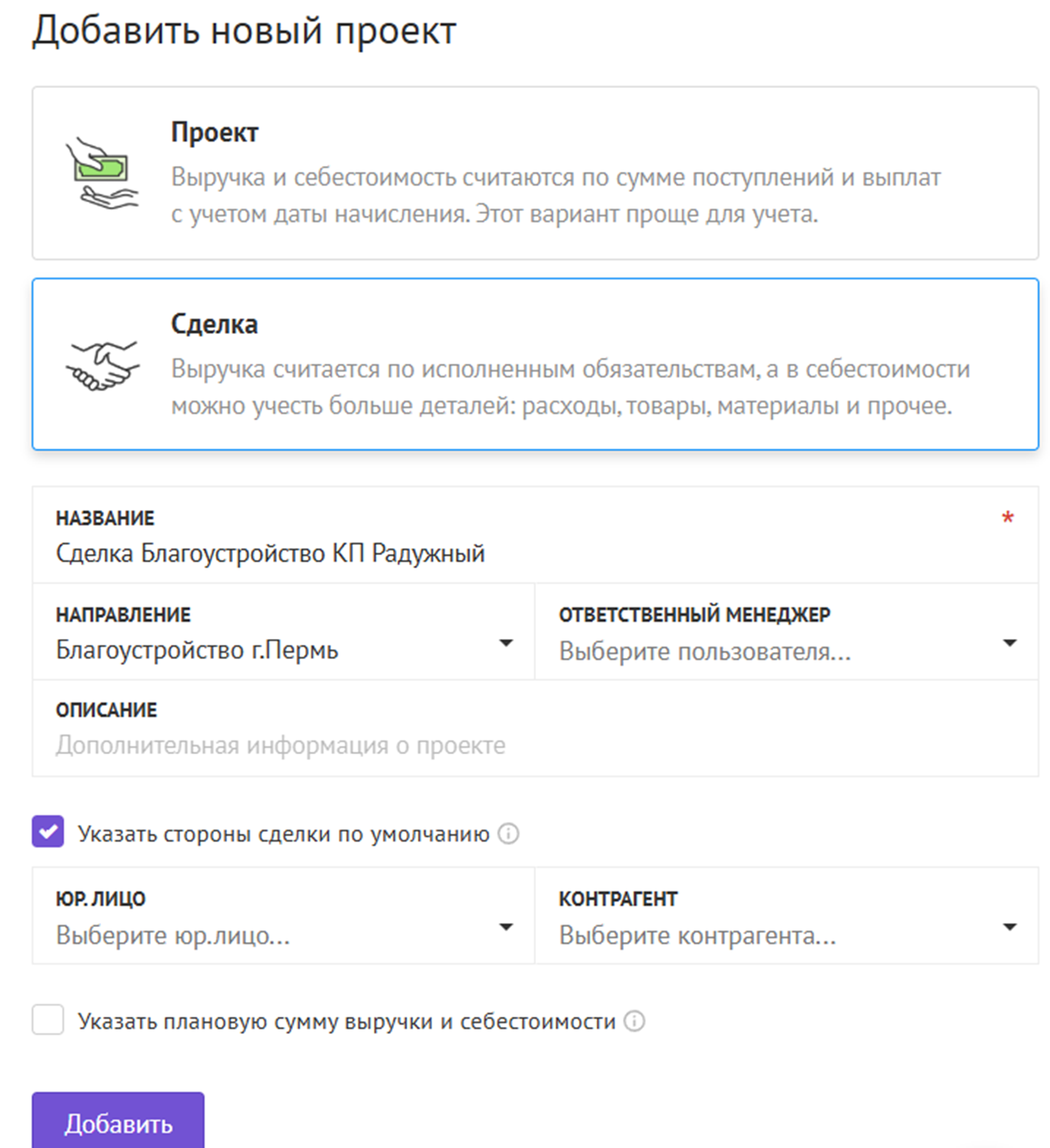The width and height of the screenshot is (1050, 1148).
Task: Select the «Проект» project type card
Action: click(535, 173)
